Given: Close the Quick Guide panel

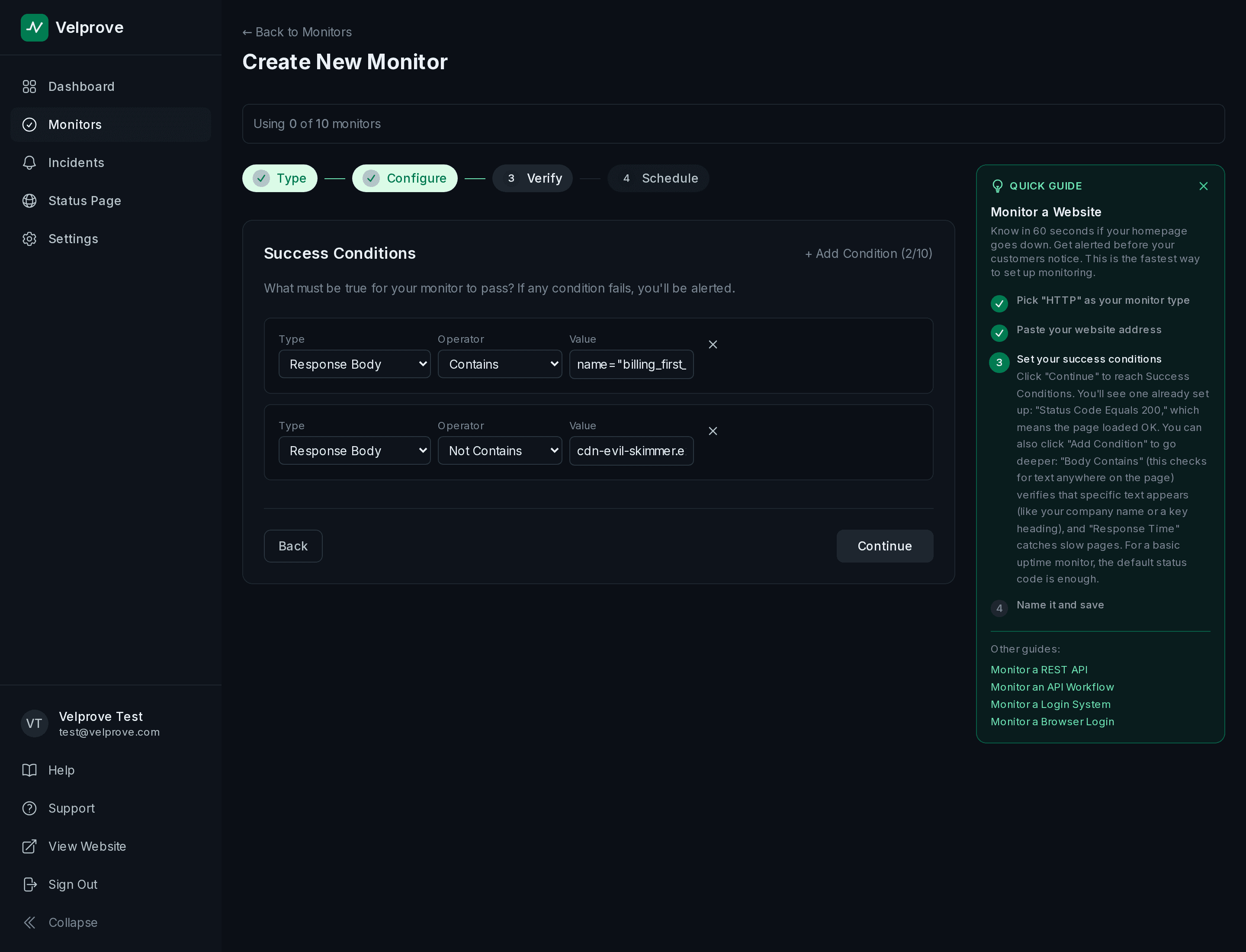Looking at the screenshot, I should tap(1204, 186).
